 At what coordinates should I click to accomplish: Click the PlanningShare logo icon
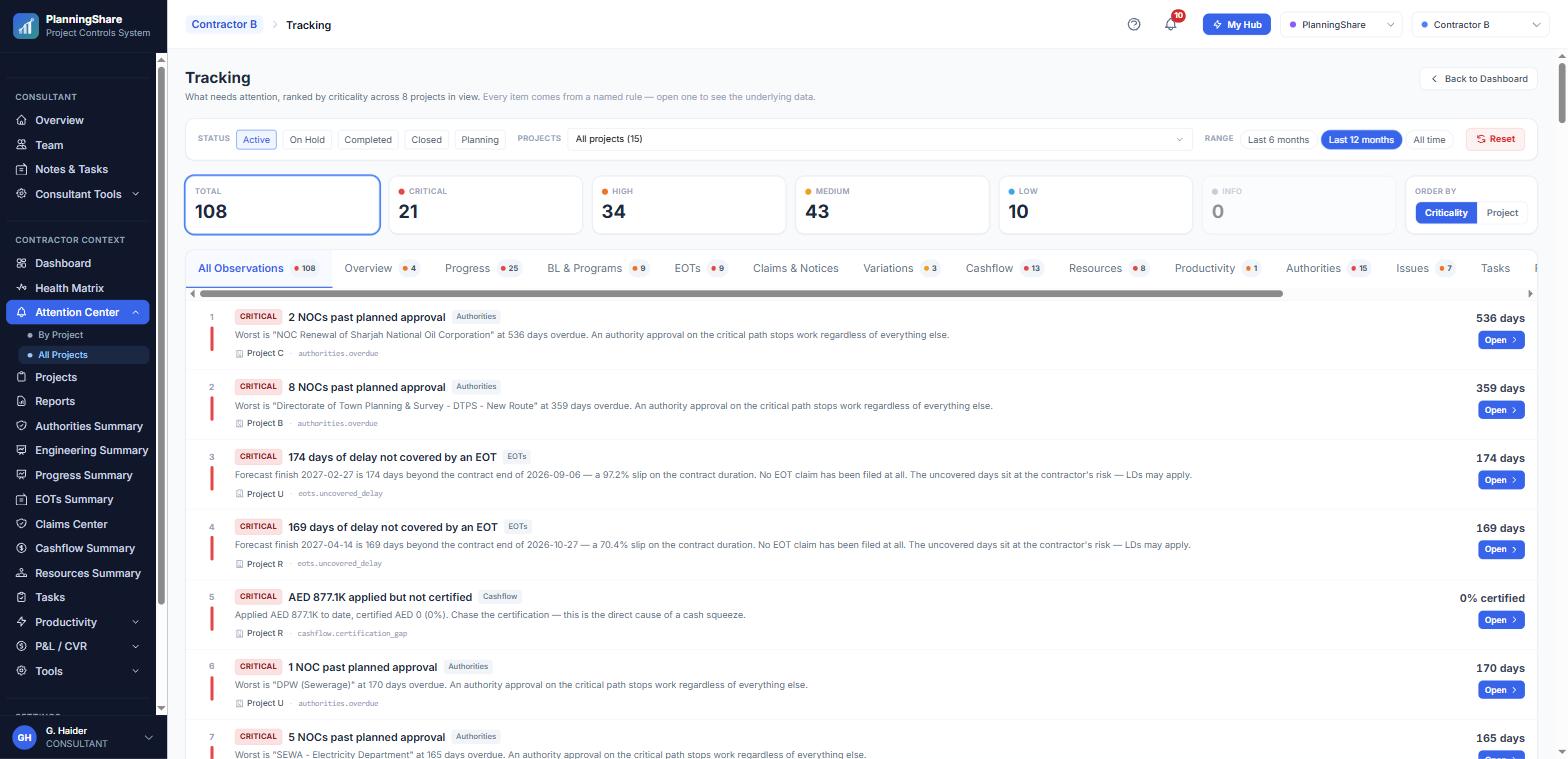click(26, 25)
